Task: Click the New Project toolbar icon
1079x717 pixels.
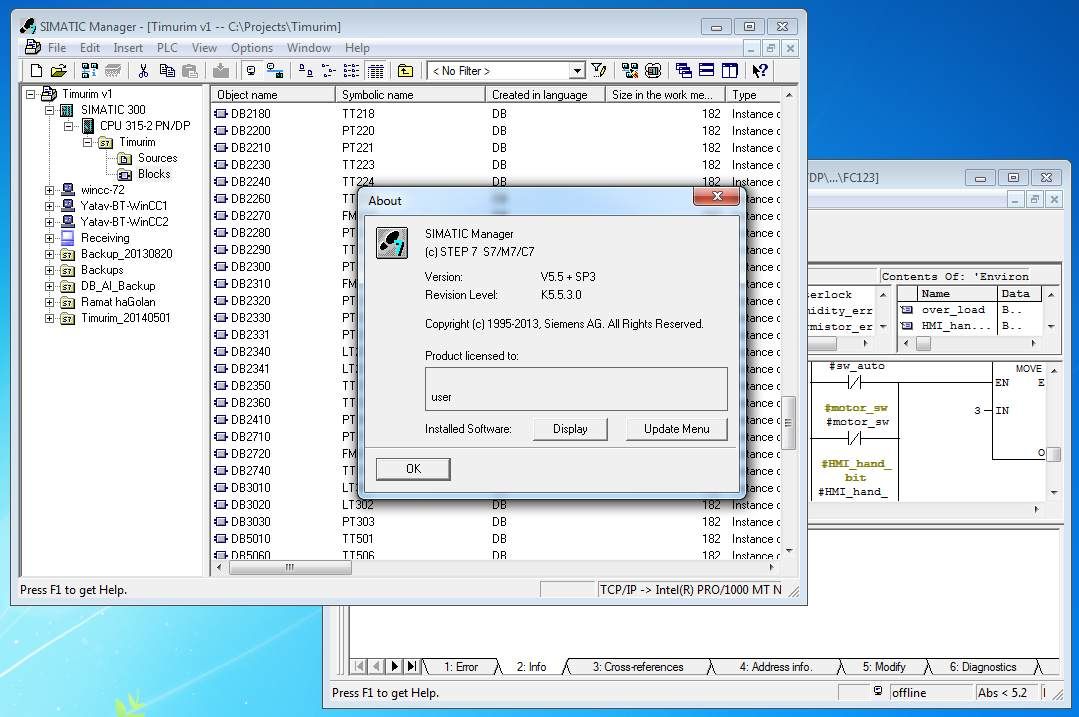Action: (36, 70)
